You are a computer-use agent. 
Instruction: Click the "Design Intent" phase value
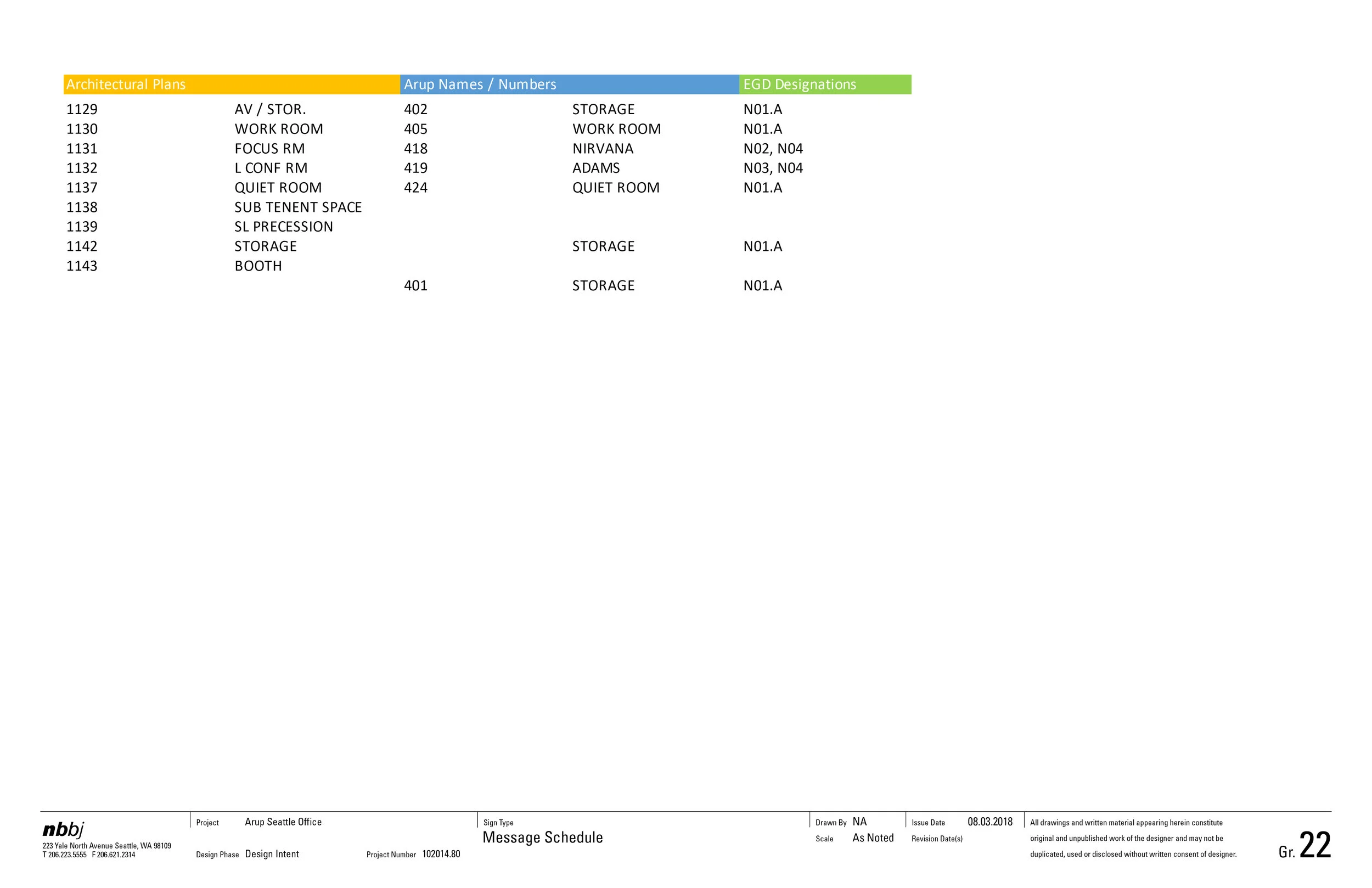[272, 855]
